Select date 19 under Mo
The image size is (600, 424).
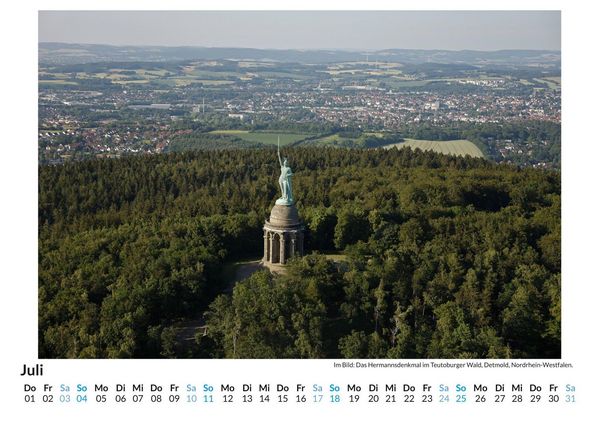[354, 399]
